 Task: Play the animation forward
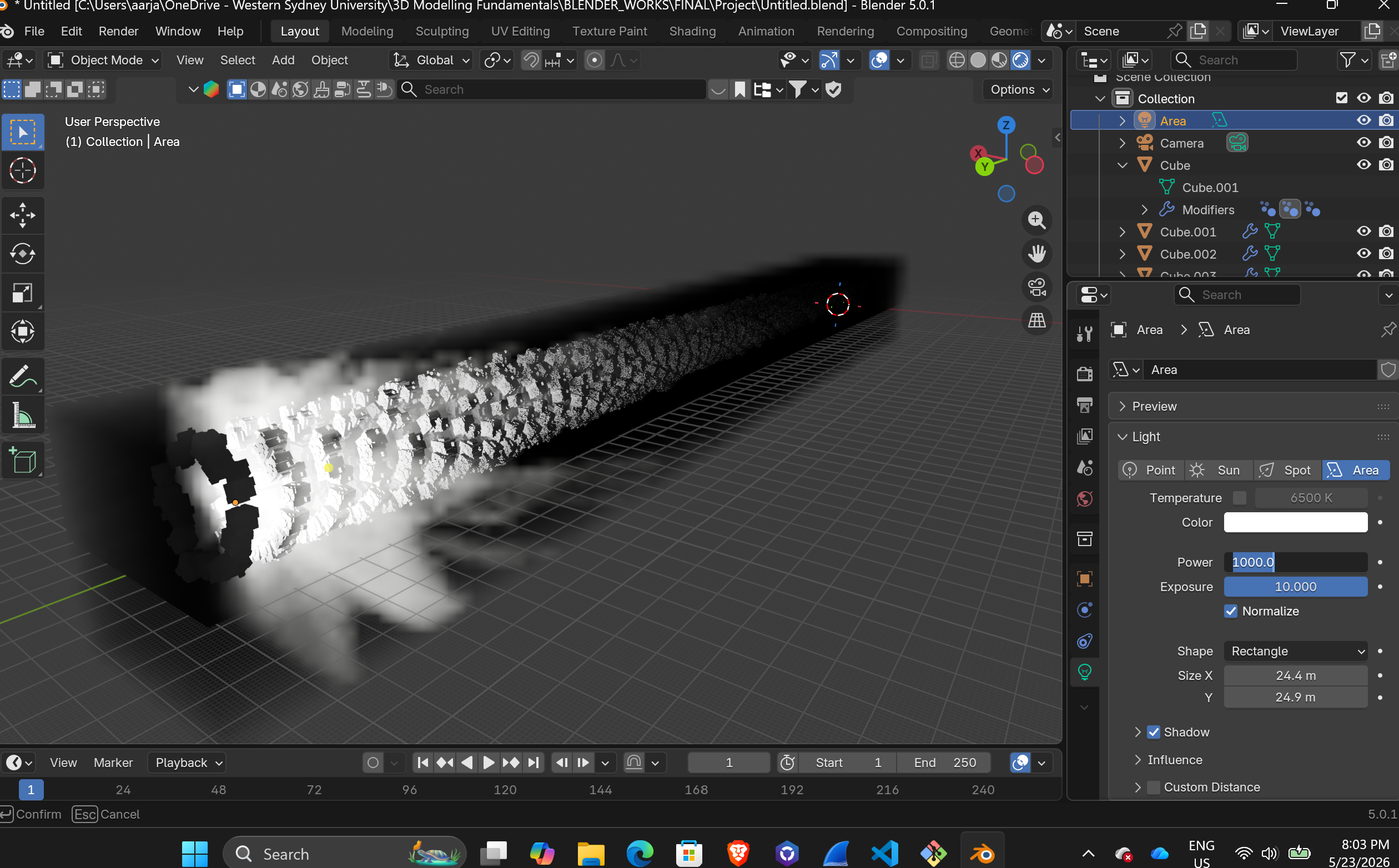(x=489, y=763)
